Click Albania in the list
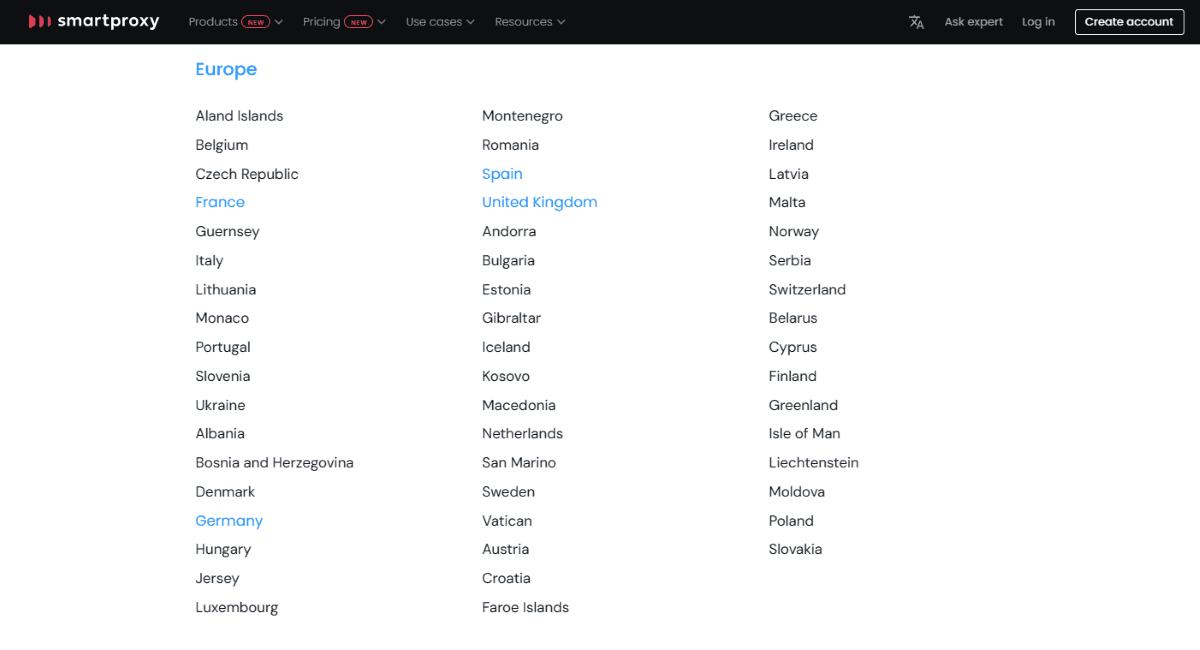This screenshot has width=1200, height=650. tap(220, 433)
